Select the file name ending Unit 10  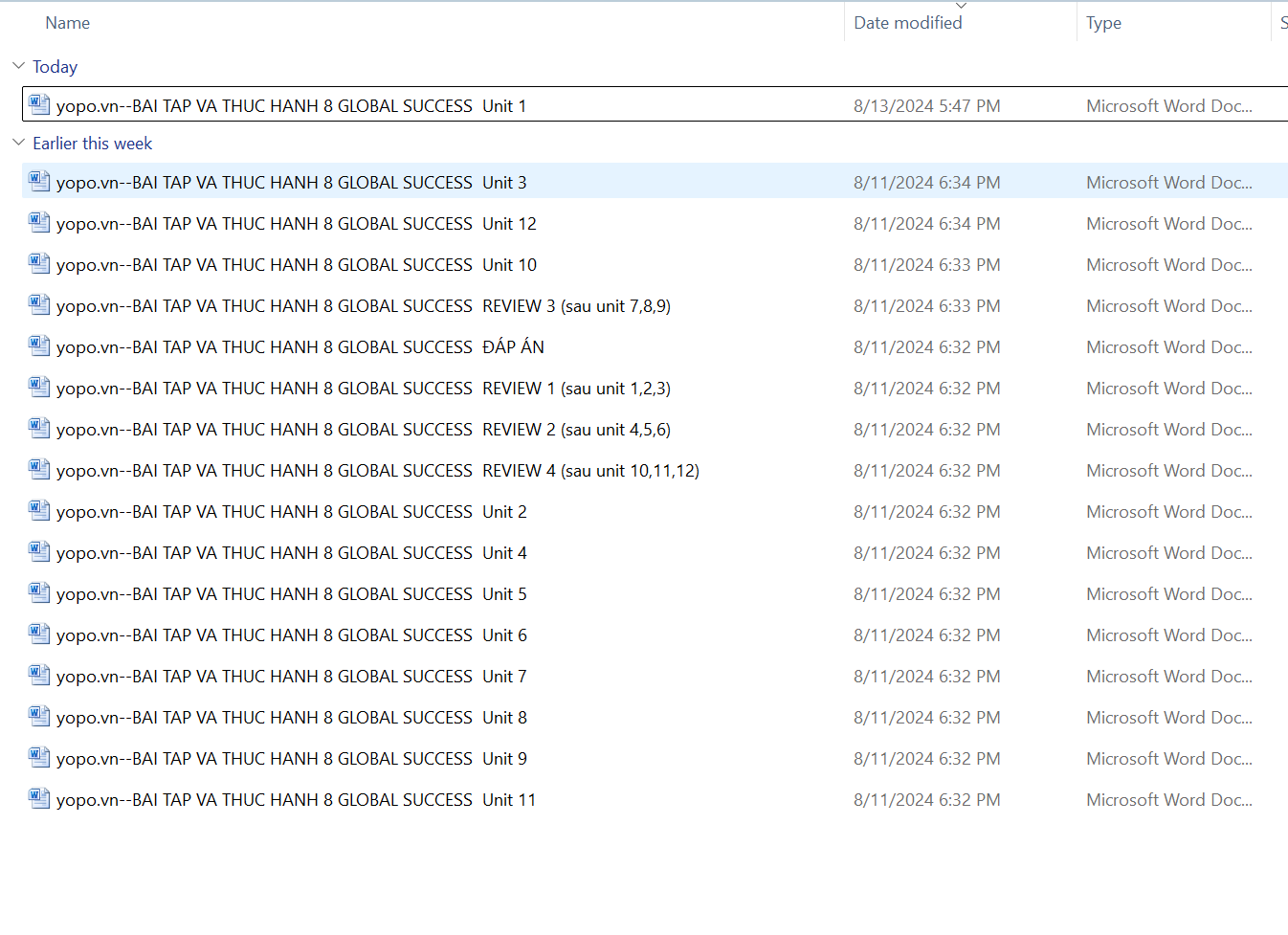click(x=297, y=265)
